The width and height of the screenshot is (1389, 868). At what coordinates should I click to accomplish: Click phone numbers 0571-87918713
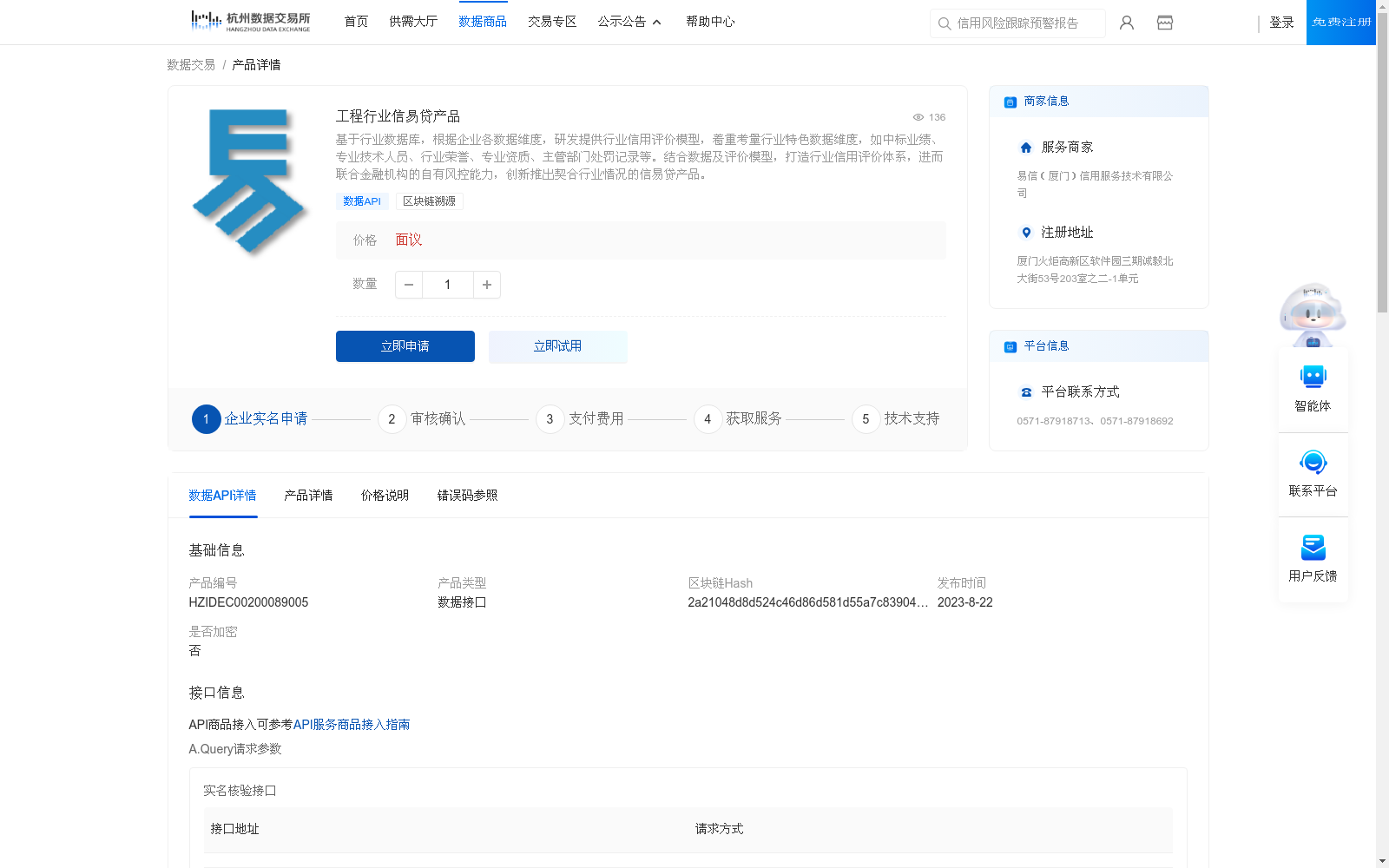(x=1095, y=421)
